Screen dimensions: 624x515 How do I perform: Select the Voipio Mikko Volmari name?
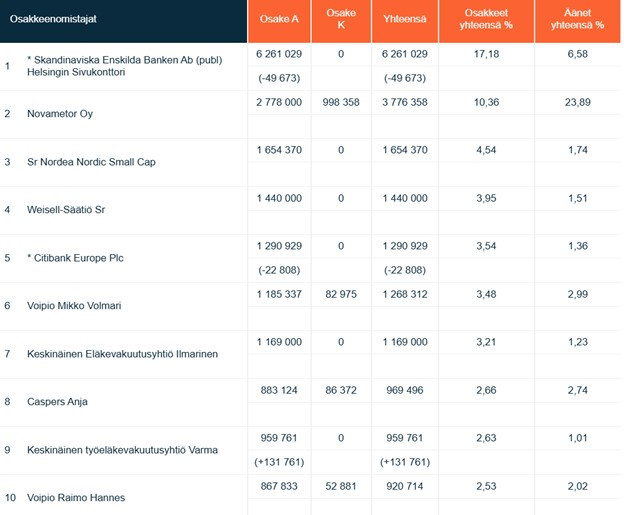pos(74,306)
